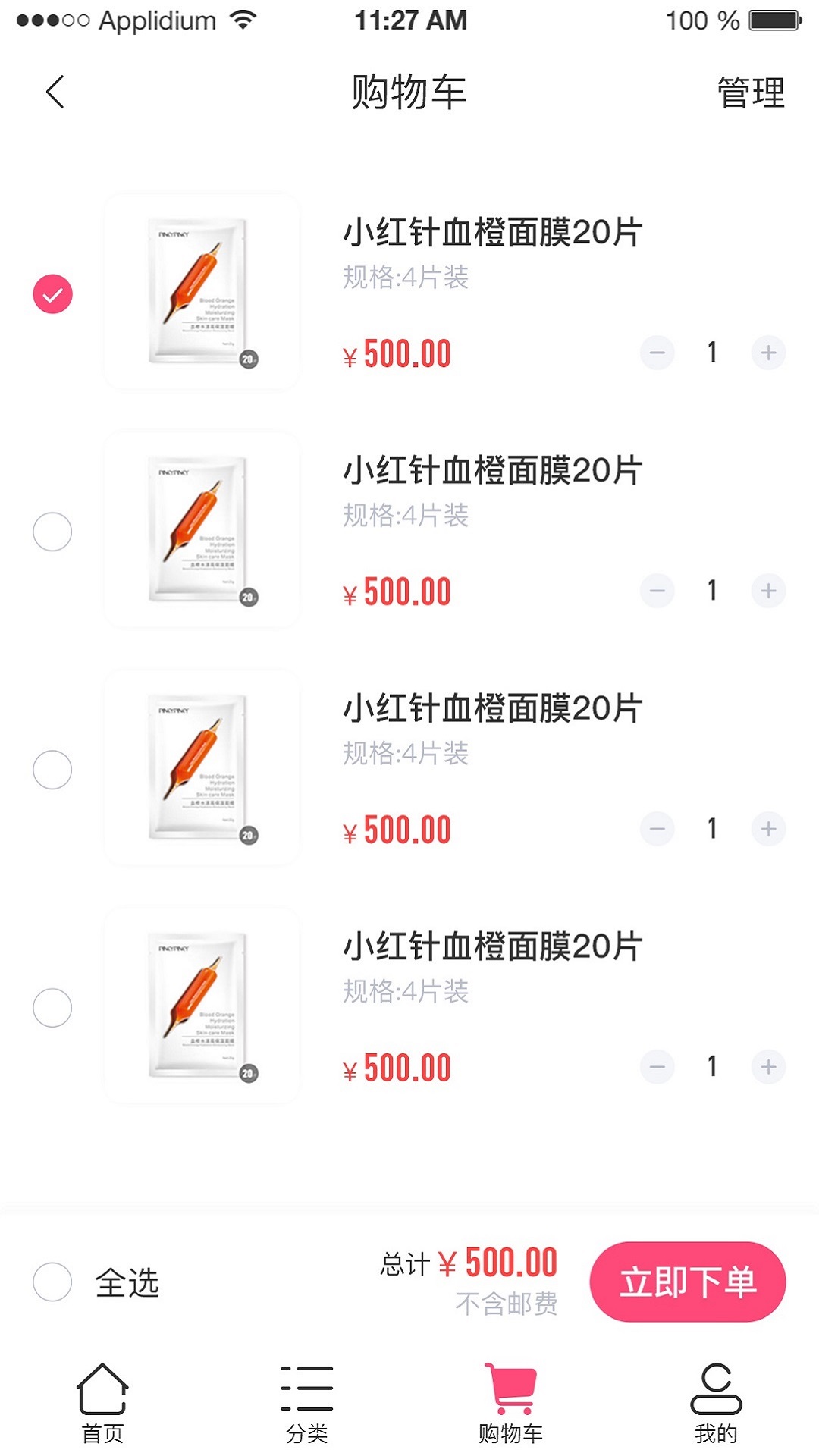This screenshot has height=1456, width=819.
Task: Tap the 购物车 cart icon in bottom bar
Action: click(511, 1401)
